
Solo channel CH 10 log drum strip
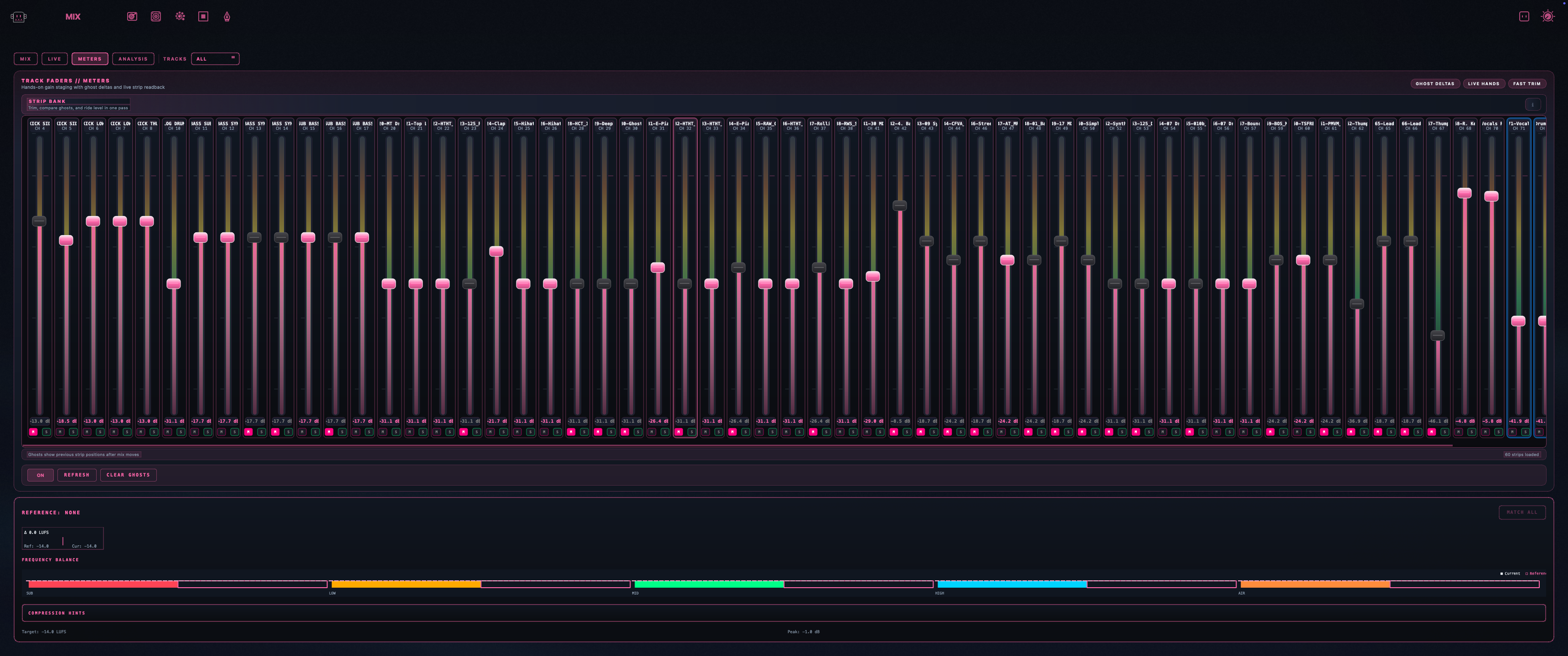[181, 432]
